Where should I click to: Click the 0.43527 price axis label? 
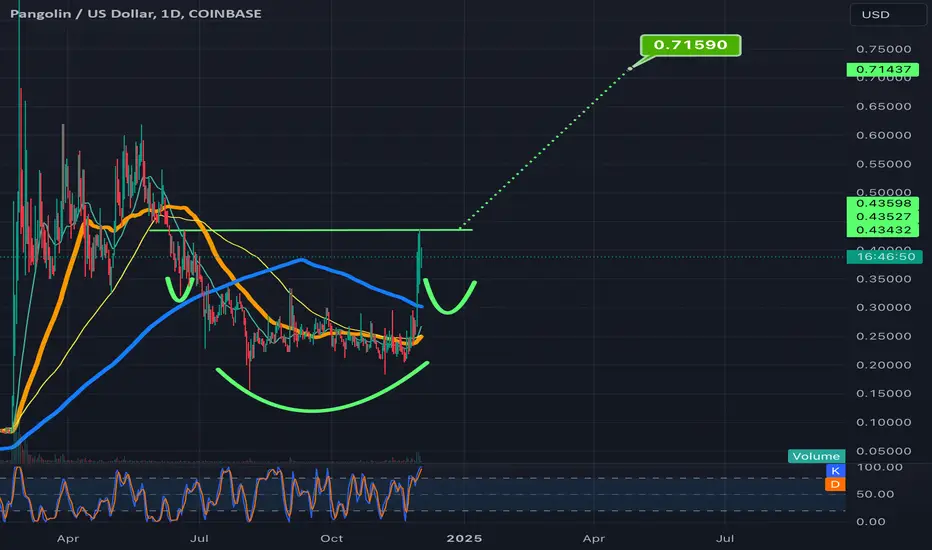click(883, 216)
